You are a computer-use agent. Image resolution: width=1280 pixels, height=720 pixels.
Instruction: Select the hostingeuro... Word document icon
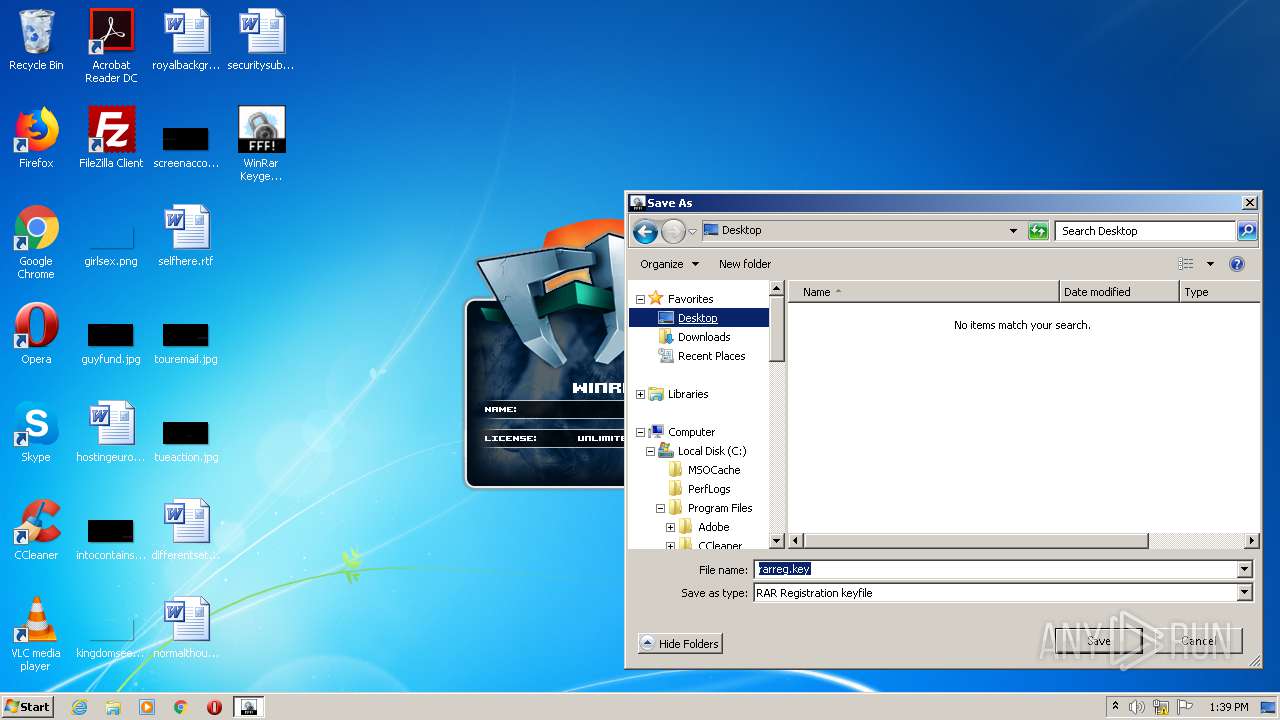pos(111,432)
